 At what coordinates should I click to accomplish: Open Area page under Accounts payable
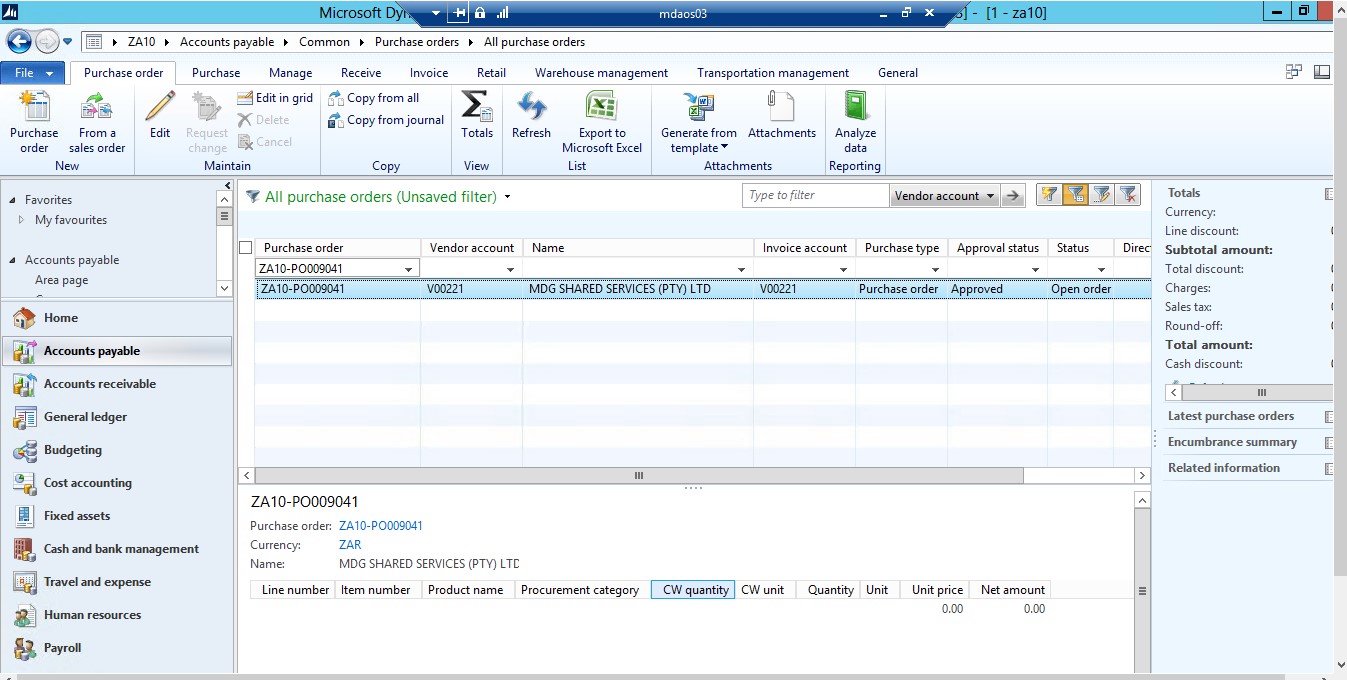[x=61, y=280]
